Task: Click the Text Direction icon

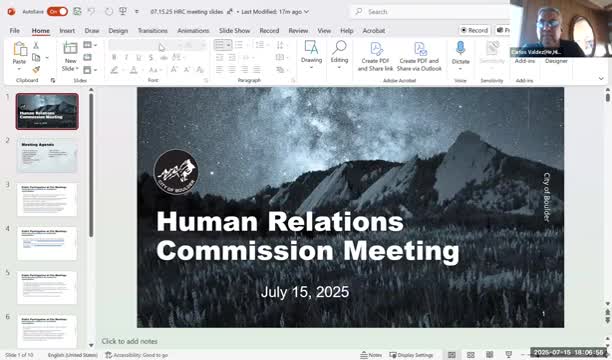Action: pos(280,45)
